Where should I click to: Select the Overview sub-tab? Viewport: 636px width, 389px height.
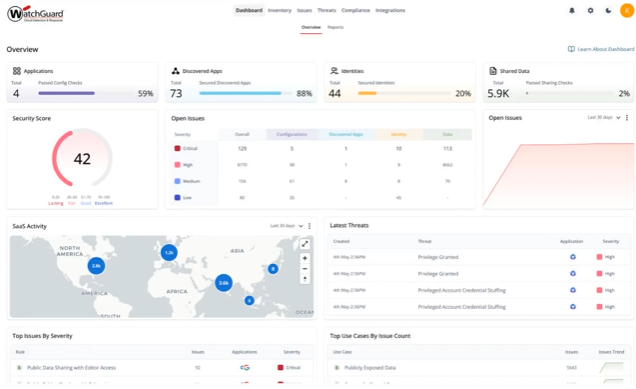(311, 27)
